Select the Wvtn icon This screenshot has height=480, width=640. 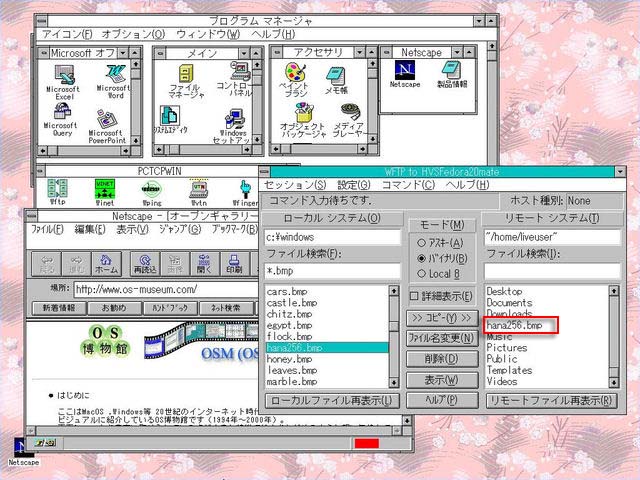coord(199,192)
